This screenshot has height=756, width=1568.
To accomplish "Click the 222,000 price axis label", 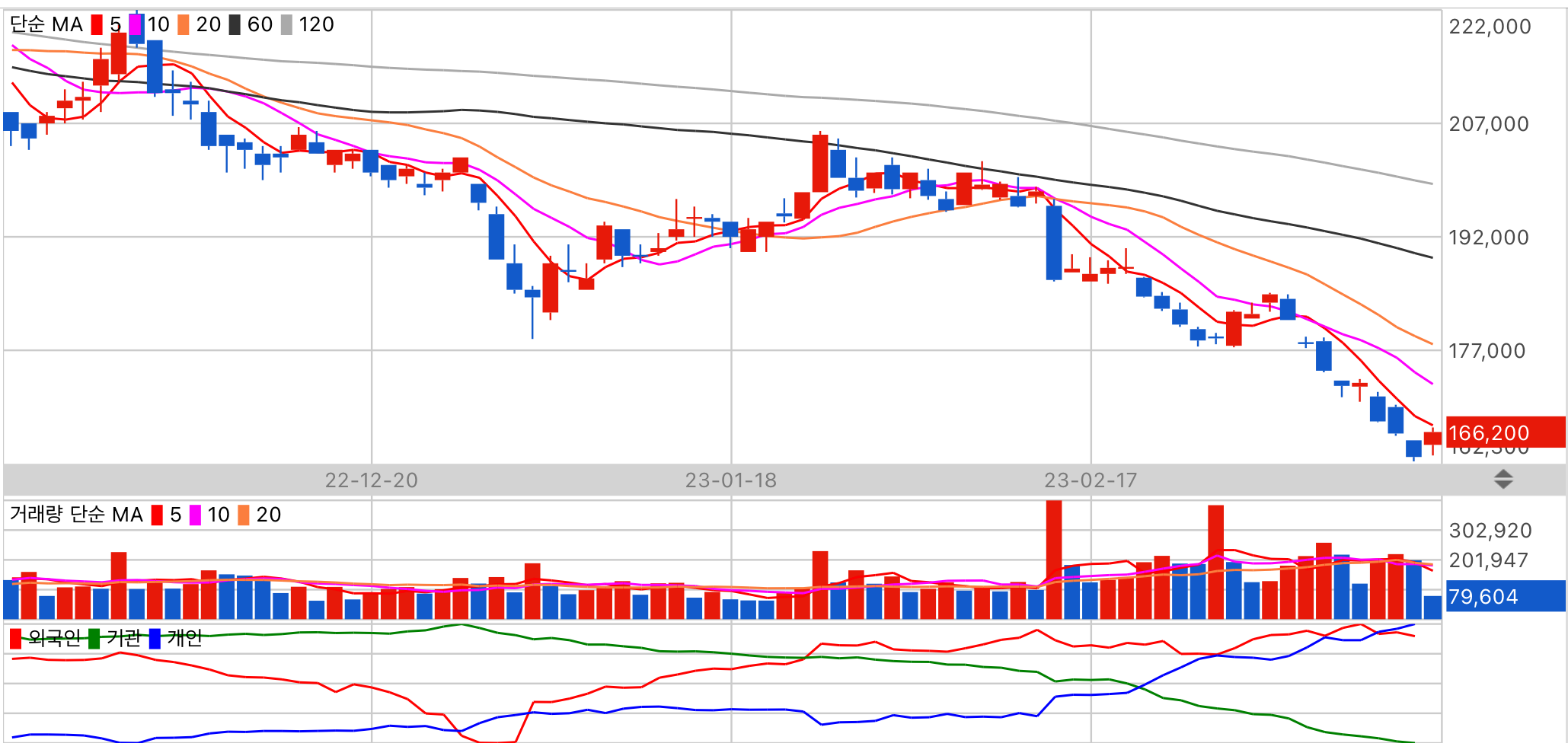I will pyautogui.click(x=1490, y=27).
